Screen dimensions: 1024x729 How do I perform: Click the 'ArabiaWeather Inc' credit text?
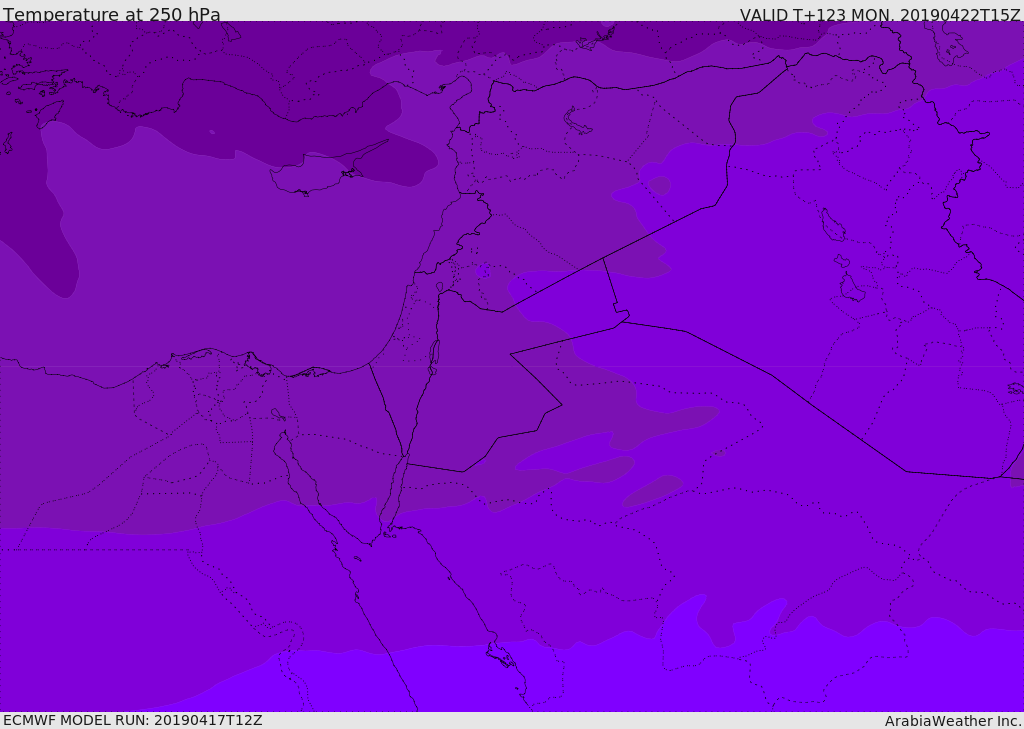click(x=953, y=721)
